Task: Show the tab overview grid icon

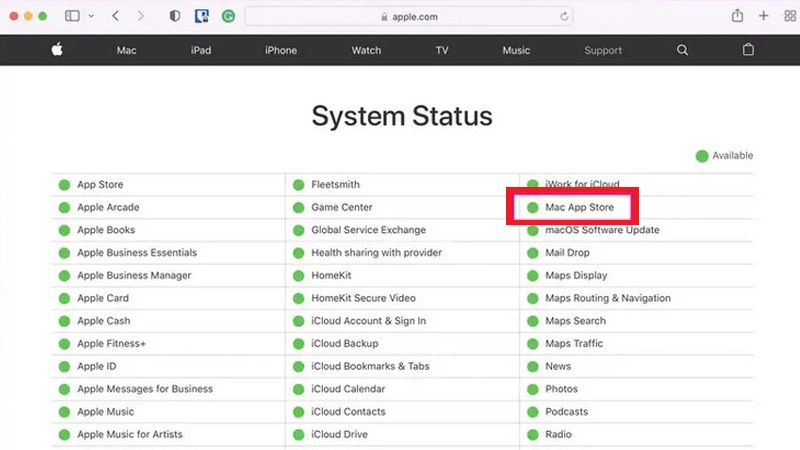Action: [790, 16]
